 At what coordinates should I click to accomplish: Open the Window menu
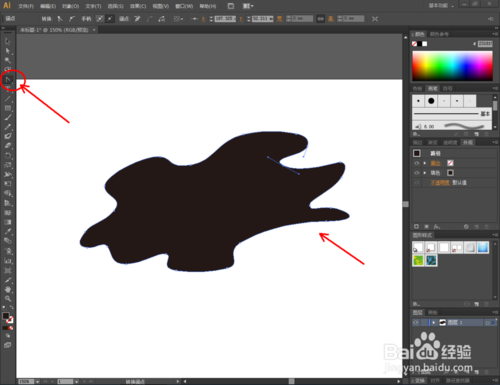coord(184,6)
